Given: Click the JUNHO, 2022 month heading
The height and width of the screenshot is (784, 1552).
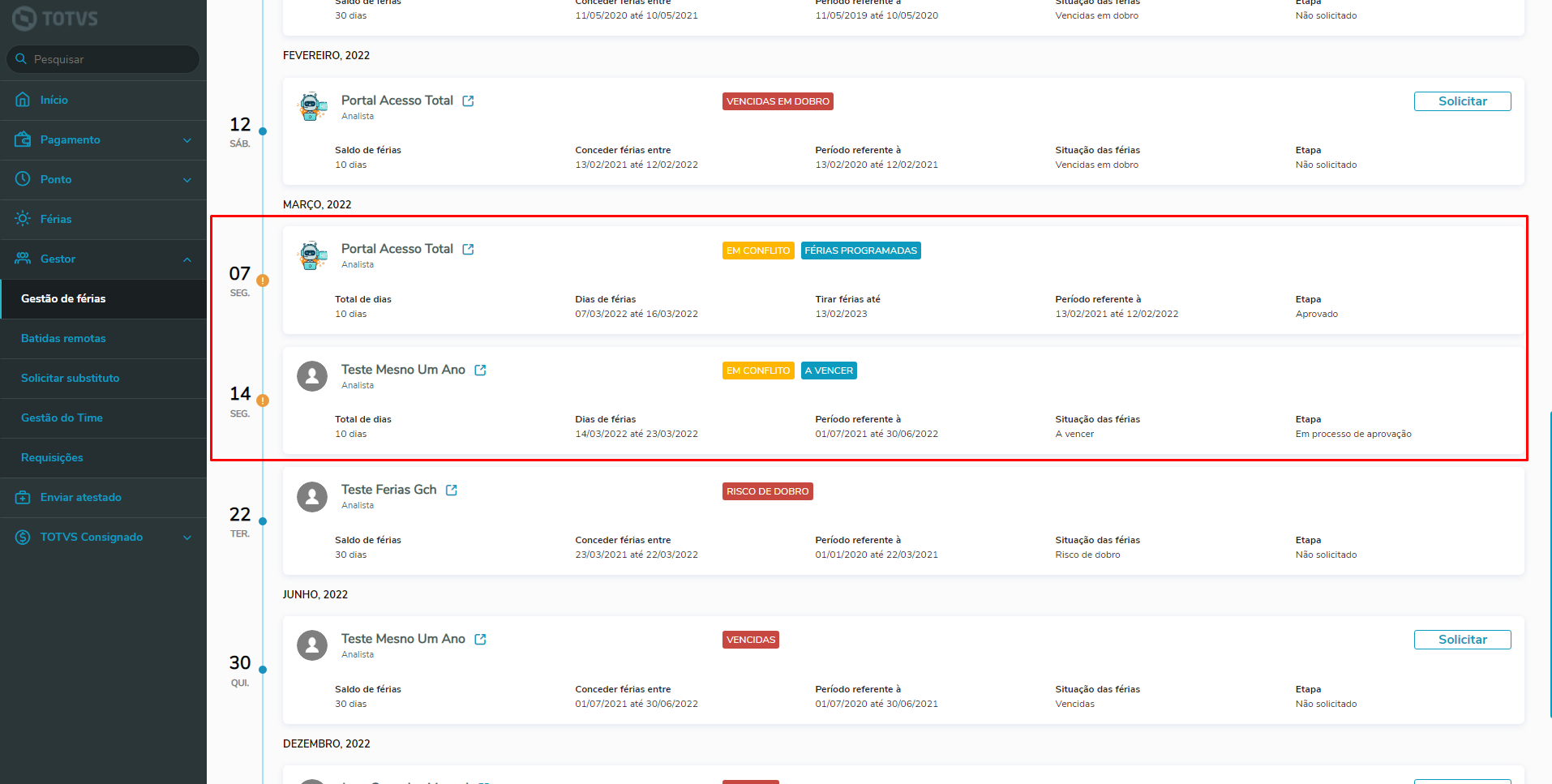Looking at the screenshot, I should tap(315, 595).
